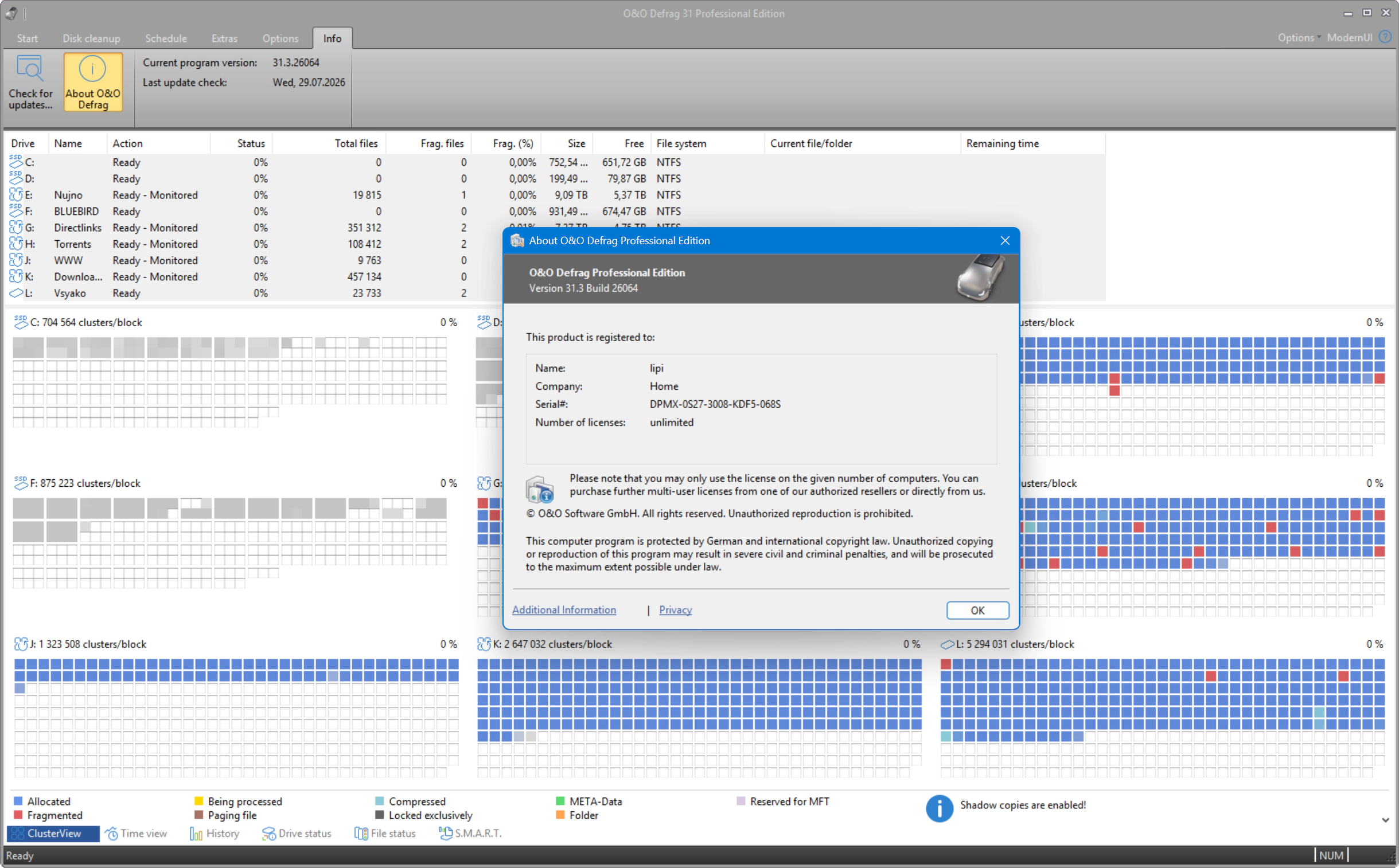Image resolution: width=1399 pixels, height=868 pixels.
Task: Select the drive icon for L: Vsyako
Action: [16, 294]
